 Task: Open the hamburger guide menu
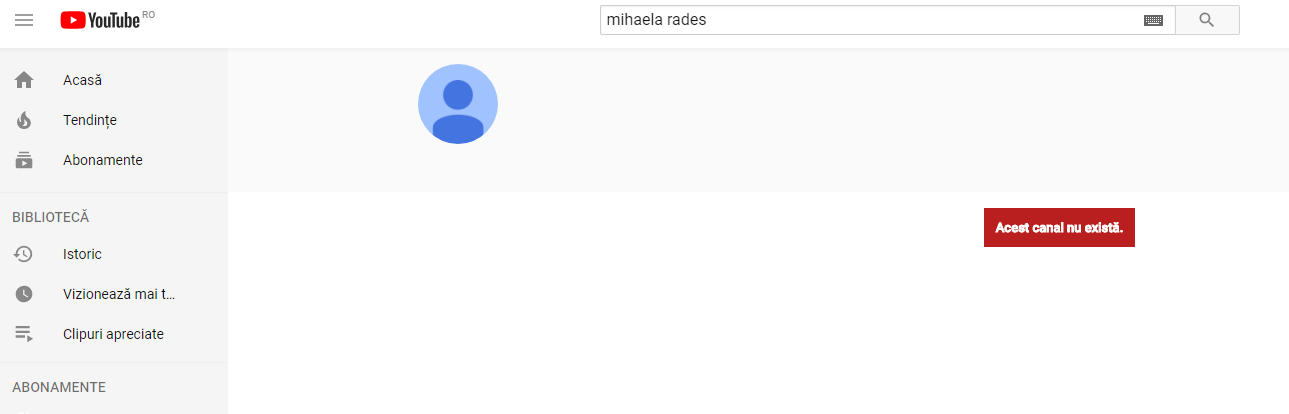24,20
